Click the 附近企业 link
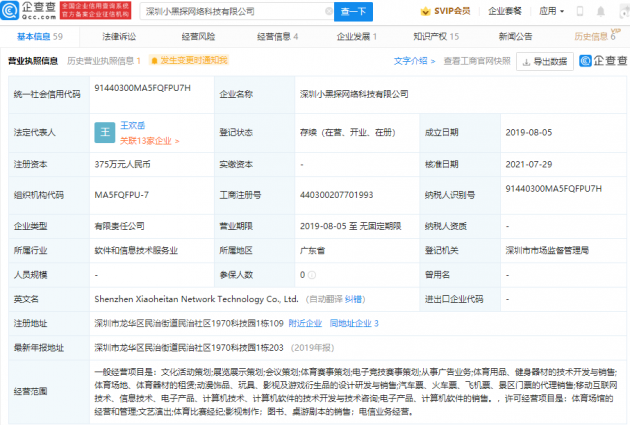The image size is (630, 425). [305, 323]
